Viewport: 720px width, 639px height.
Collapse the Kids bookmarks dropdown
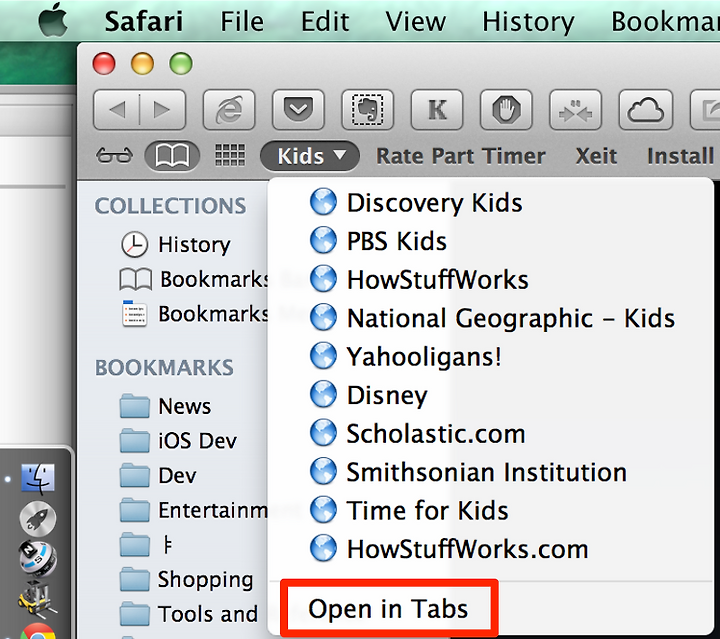click(309, 156)
